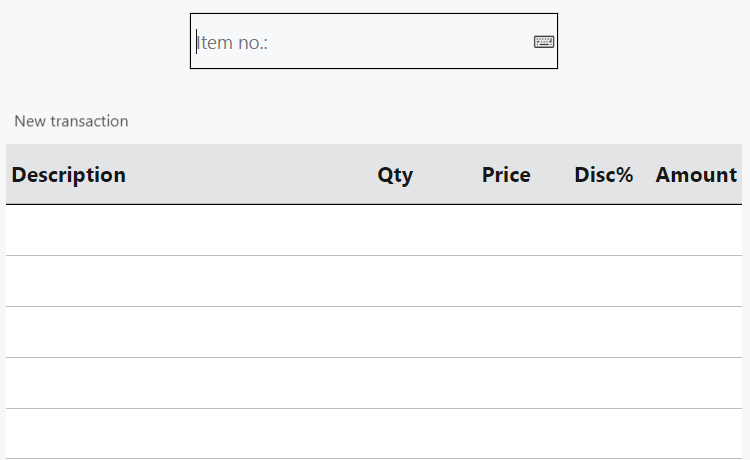
Task: Click the Description cell in first row
Action: [150, 230]
